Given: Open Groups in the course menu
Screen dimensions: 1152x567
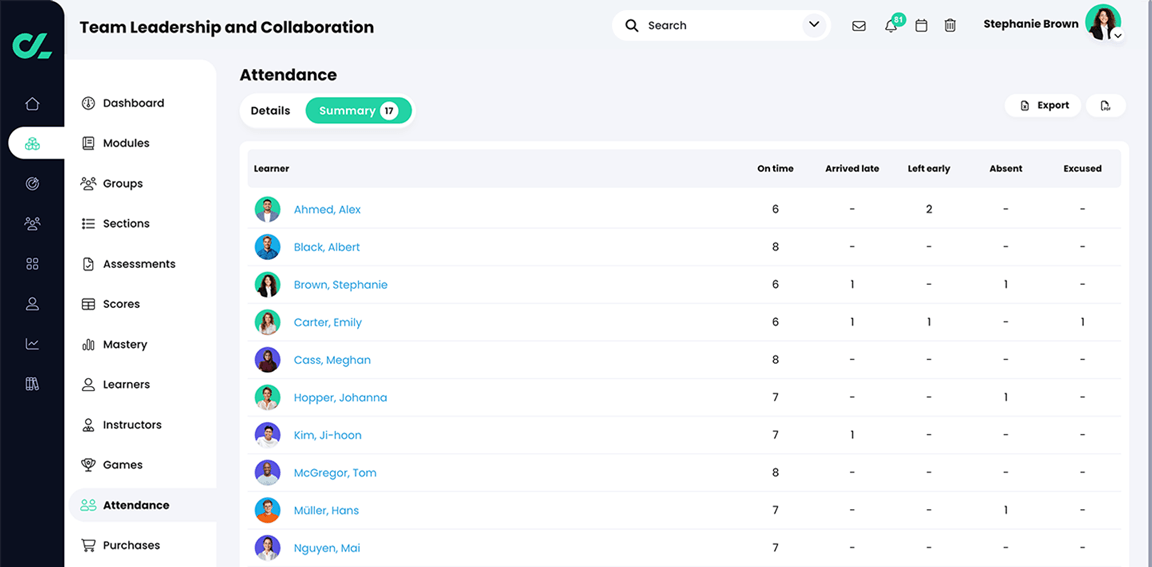Looking at the screenshot, I should (123, 184).
